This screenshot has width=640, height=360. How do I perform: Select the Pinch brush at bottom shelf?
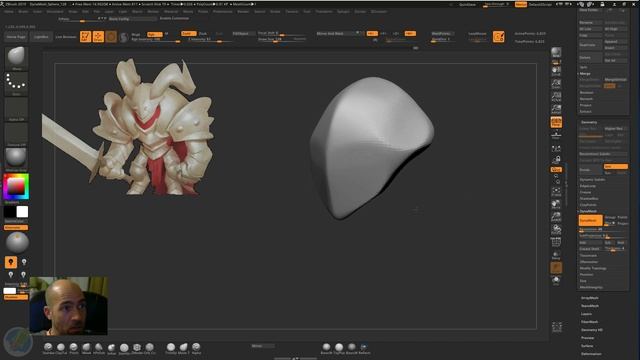[73, 348]
